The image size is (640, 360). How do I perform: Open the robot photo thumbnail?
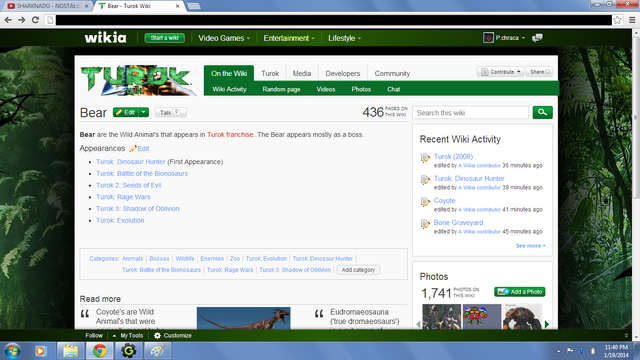521,317
